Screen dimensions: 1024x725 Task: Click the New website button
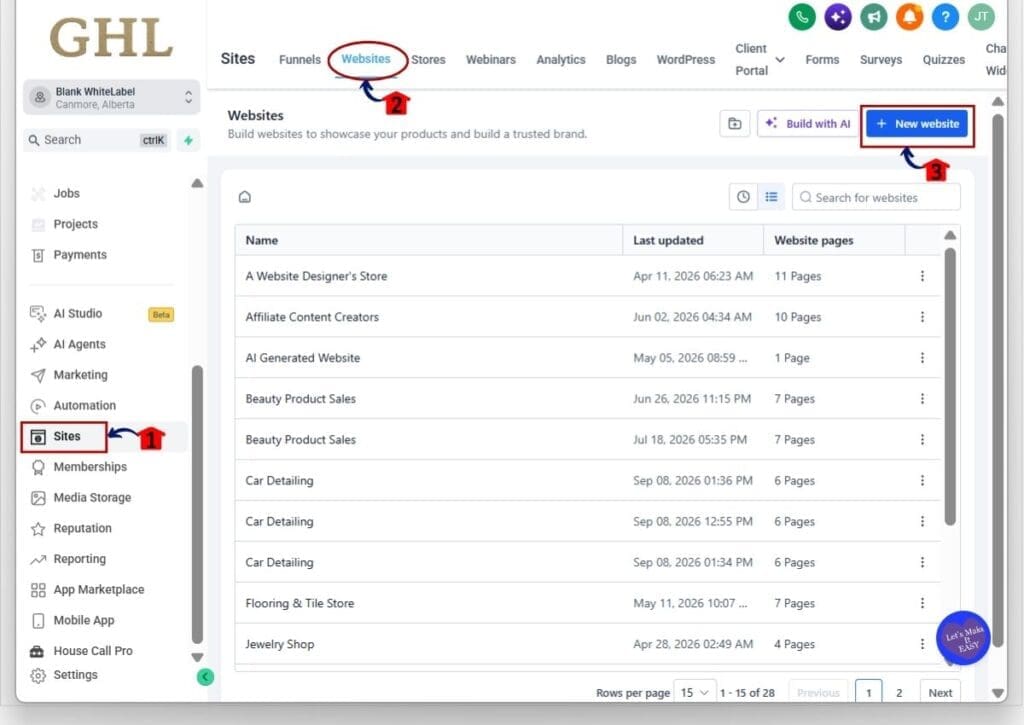(917, 123)
